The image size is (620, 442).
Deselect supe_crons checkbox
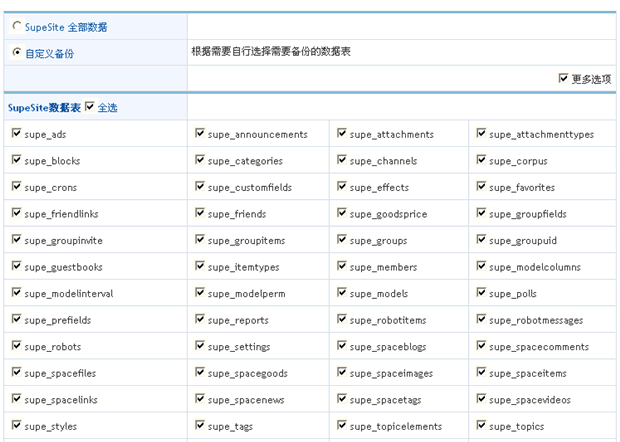pyautogui.click(x=16, y=186)
